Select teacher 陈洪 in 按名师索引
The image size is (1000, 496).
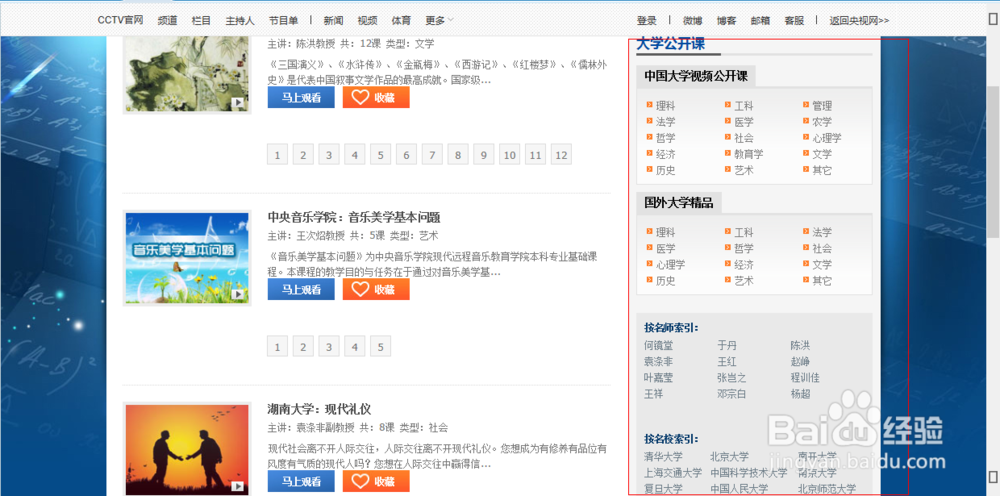pyautogui.click(x=800, y=346)
